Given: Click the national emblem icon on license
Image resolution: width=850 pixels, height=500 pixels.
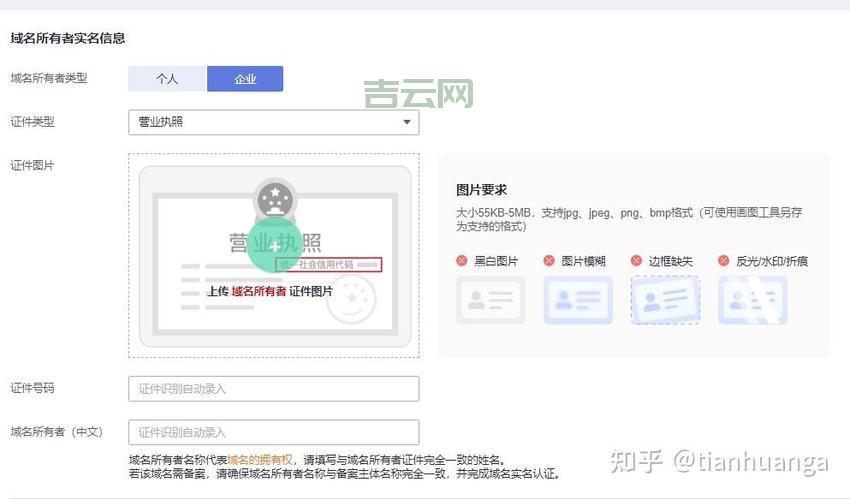Looking at the screenshot, I should 275,200.
